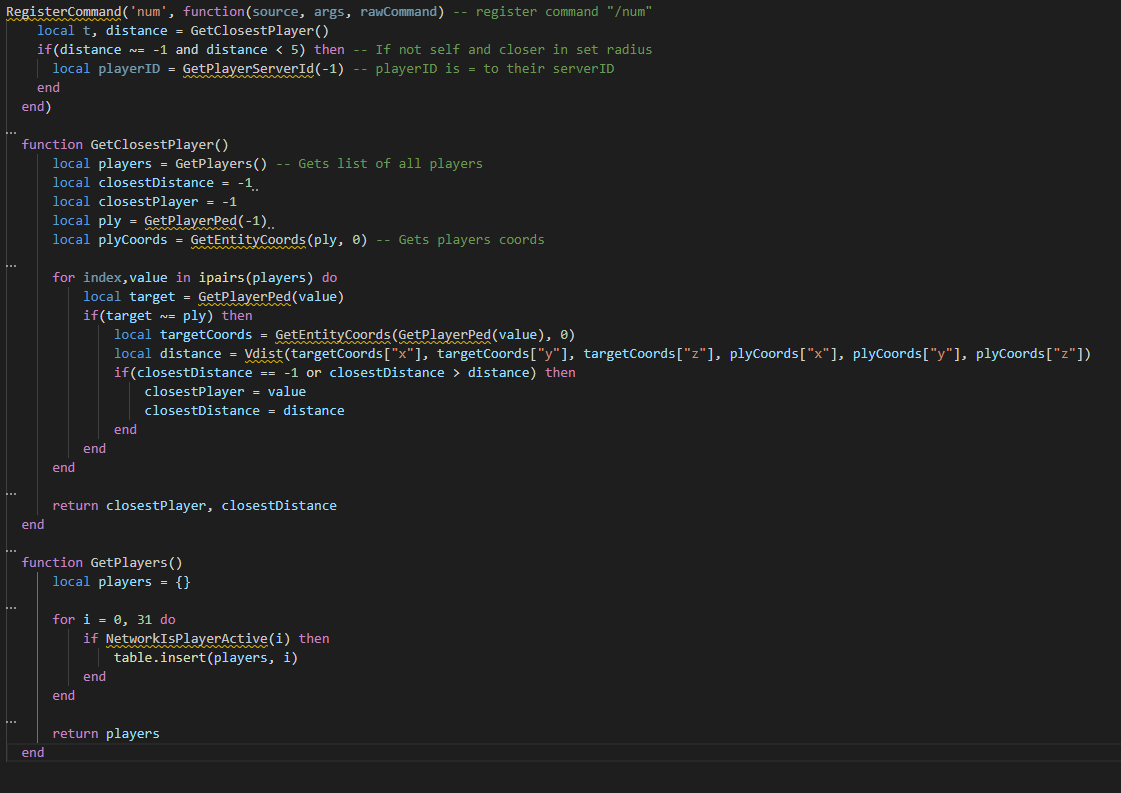Viewport: 1121px width, 793px height.
Task: Click the line 'local target = GetPlayerPed(value)'
Action: pyautogui.click(x=214, y=297)
